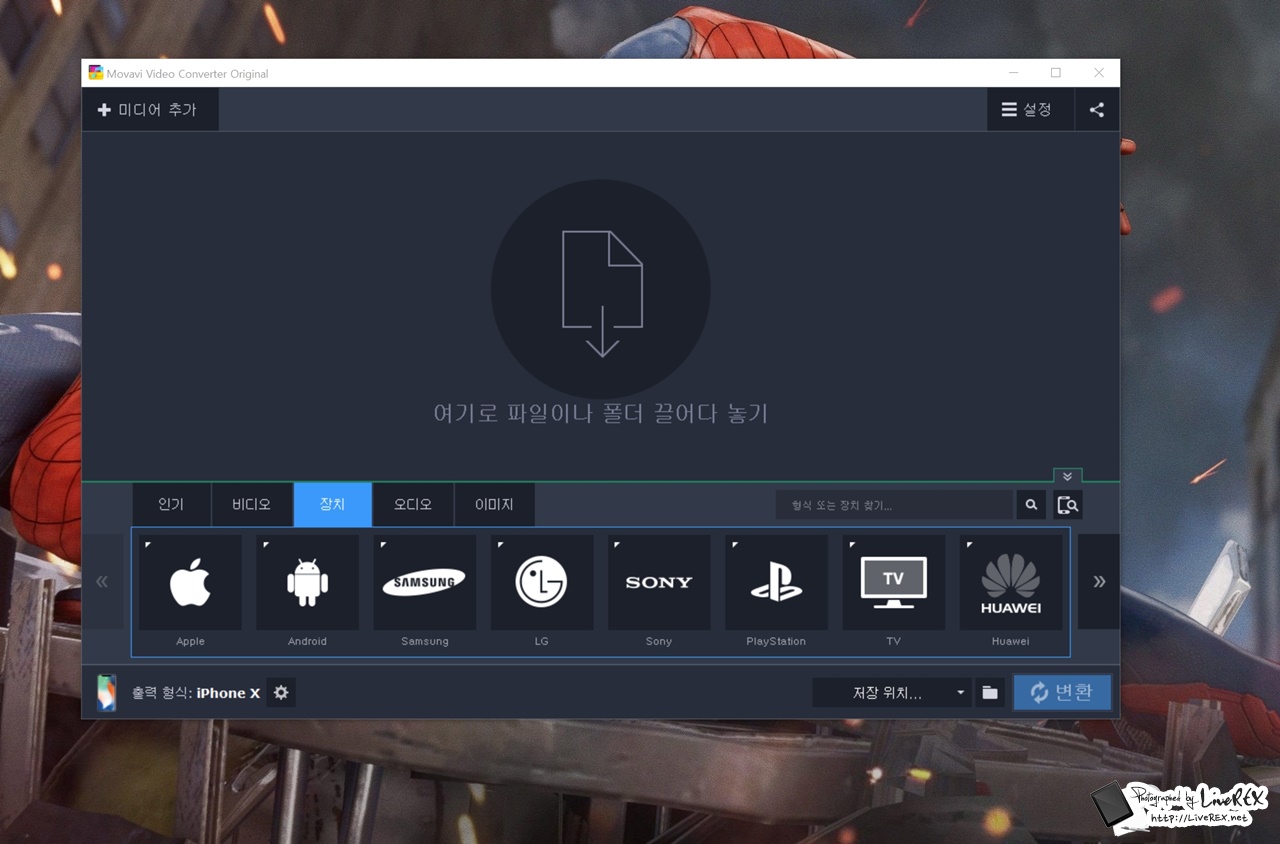The height and width of the screenshot is (844, 1280).
Task: Click the Movavi app logo in title bar
Action: (x=96, y=73)
